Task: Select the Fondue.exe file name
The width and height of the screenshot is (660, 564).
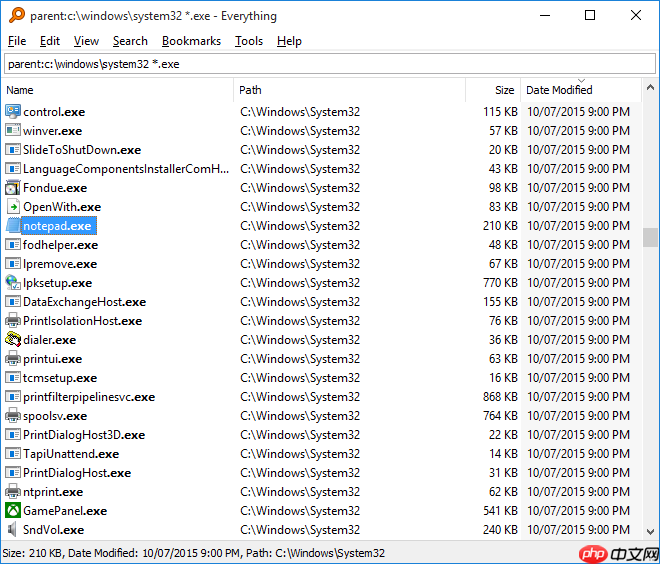Action: (x=55, y=188)
